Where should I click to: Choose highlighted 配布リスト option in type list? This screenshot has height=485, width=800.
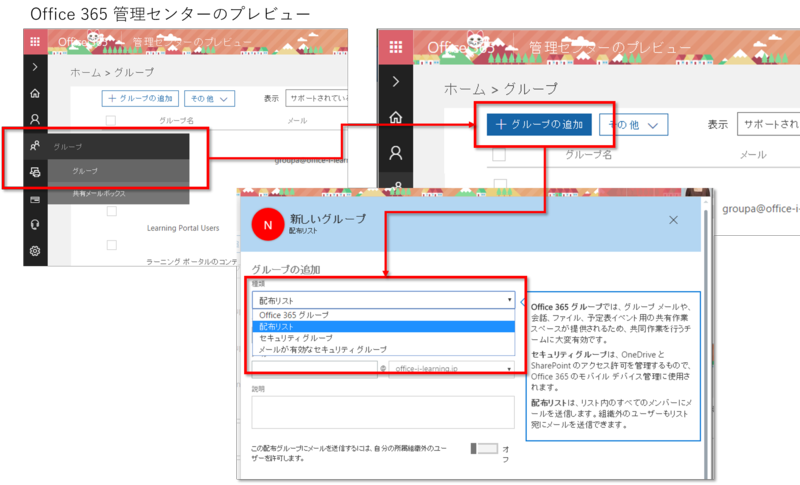[x=384, y=326]
